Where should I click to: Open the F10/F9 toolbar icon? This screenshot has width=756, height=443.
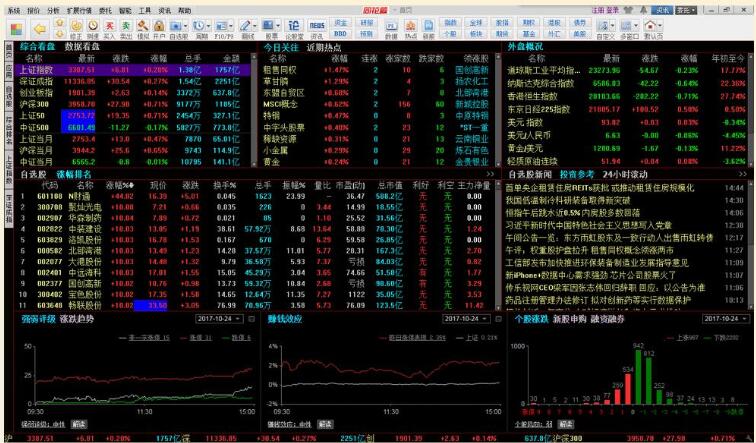[221, 26]
